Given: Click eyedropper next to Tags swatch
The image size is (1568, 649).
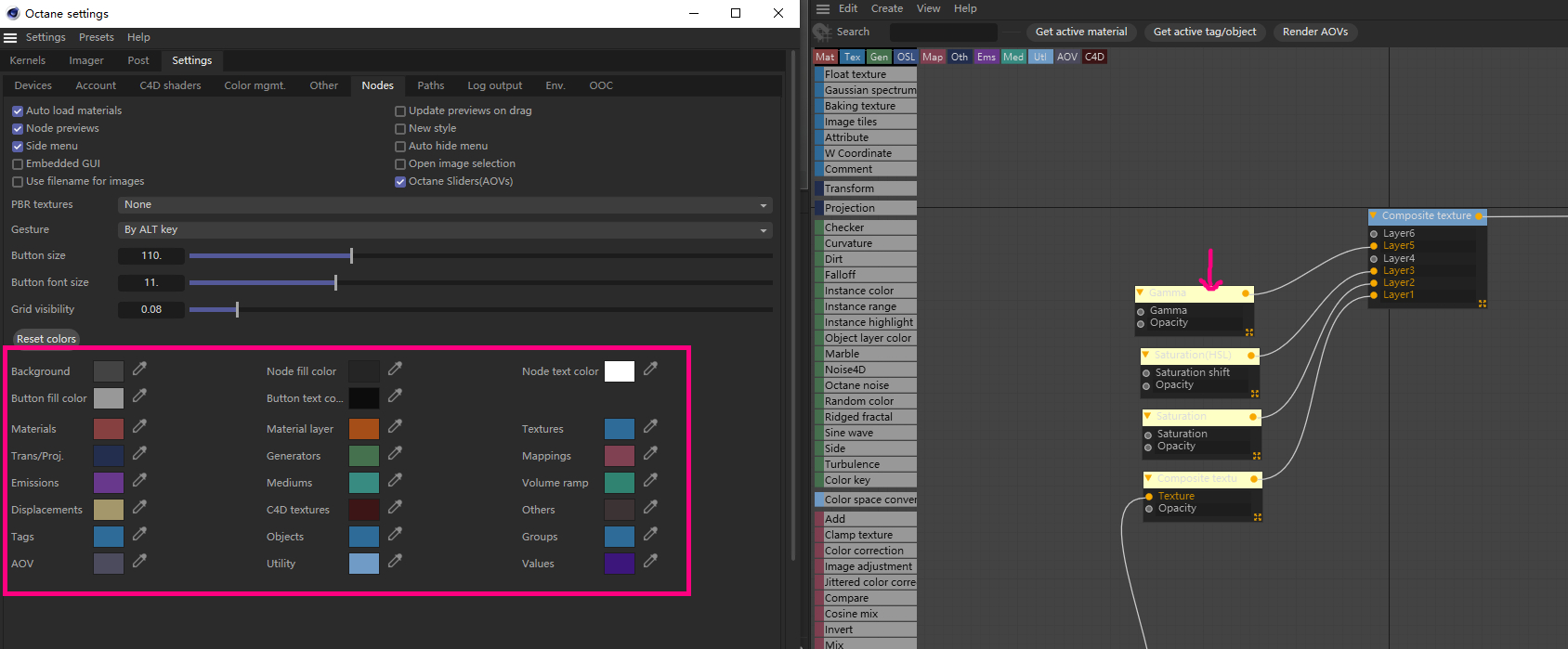Looking at the screenshot, I should click(x=139, y=535).
